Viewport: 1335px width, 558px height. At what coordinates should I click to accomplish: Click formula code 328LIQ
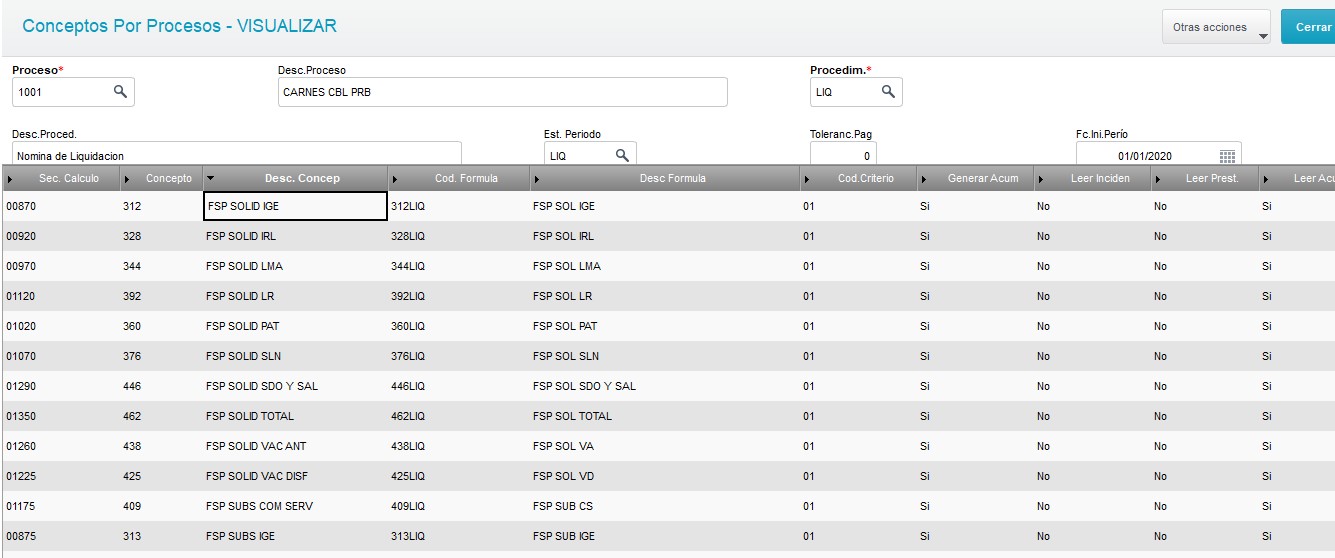408,236
